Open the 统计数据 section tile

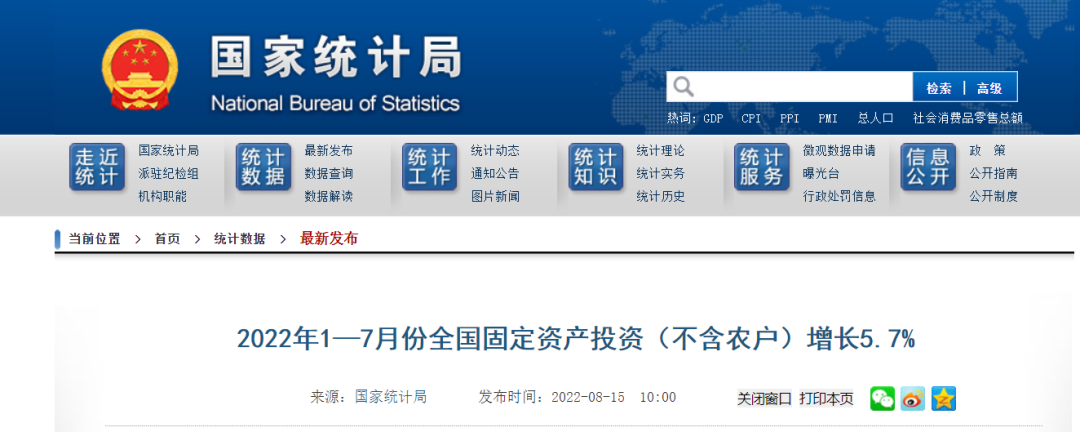click(263, 167)
